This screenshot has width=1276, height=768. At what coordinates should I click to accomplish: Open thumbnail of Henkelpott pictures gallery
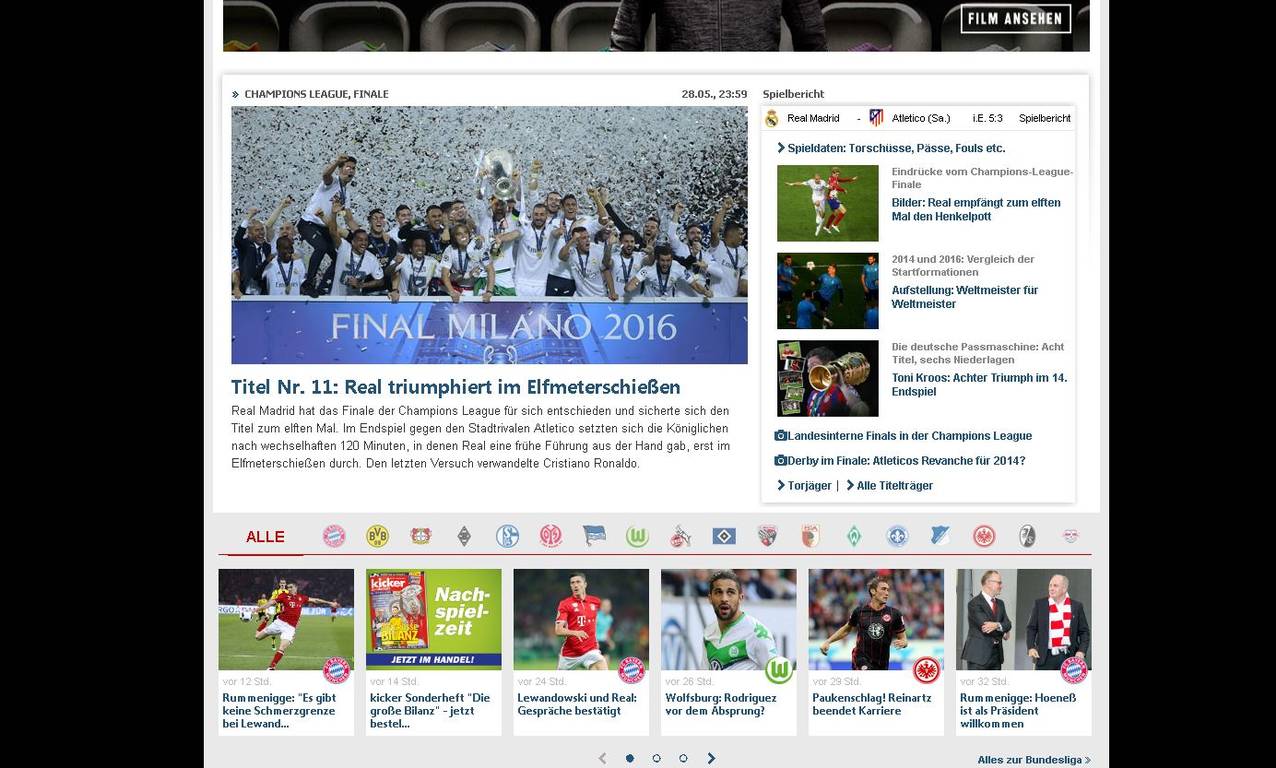pyautogui.click(x=828, y=203)
